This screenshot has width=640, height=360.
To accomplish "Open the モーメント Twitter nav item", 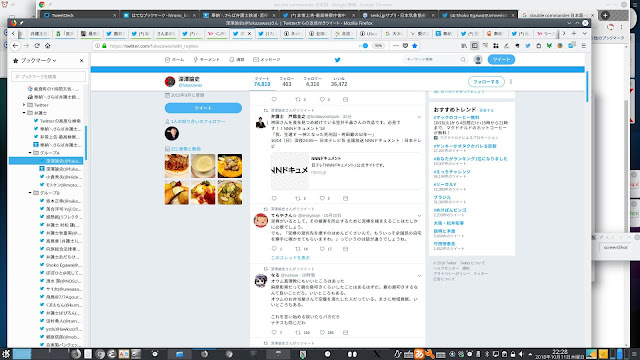I will (x=207, y=60).
